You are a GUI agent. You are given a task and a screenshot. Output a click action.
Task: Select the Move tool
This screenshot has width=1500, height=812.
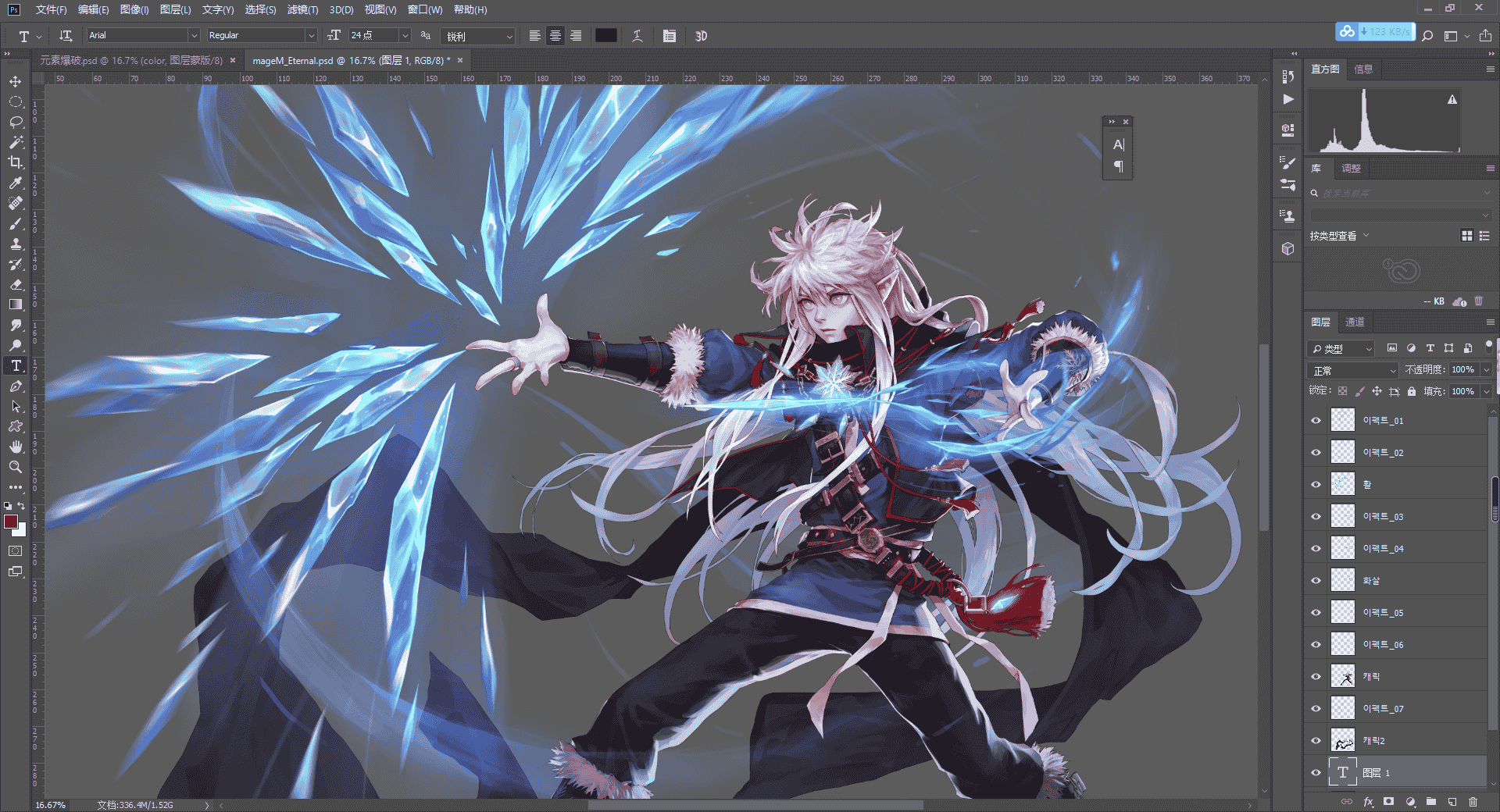pyautogui.click(x=16, y=81)
